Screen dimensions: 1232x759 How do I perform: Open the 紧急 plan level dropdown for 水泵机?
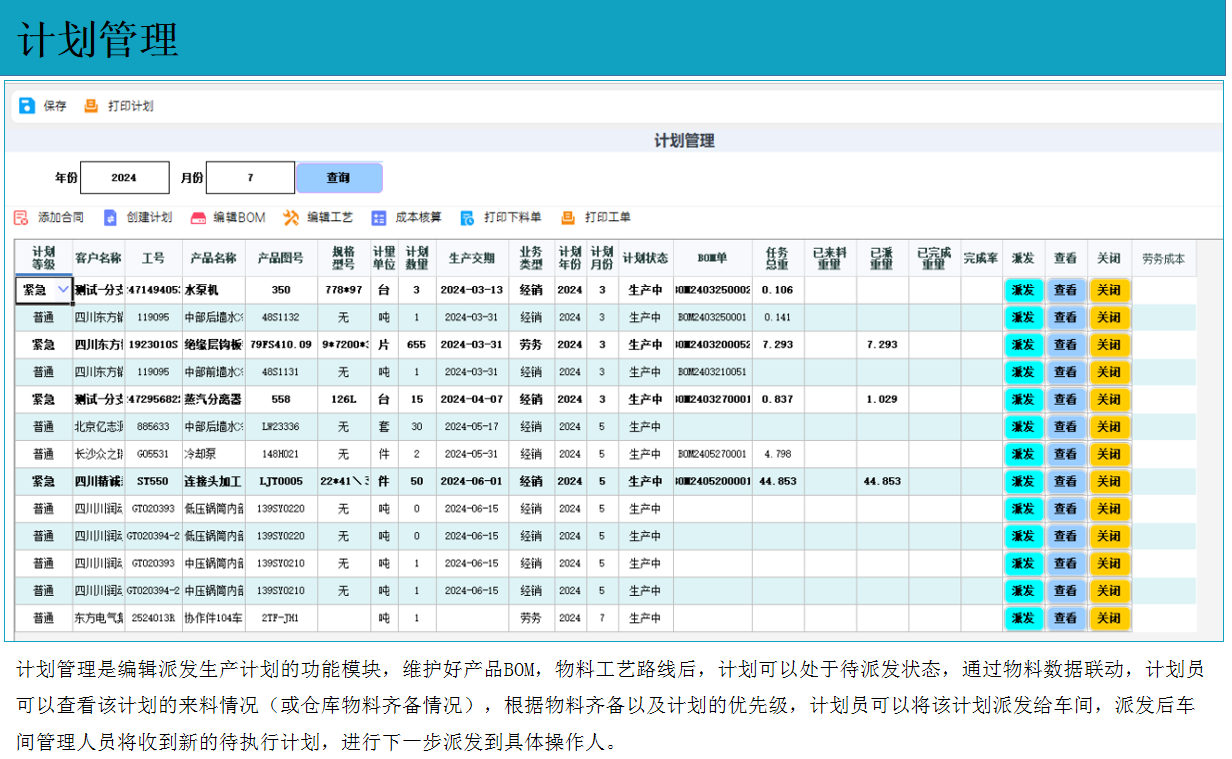64,290
